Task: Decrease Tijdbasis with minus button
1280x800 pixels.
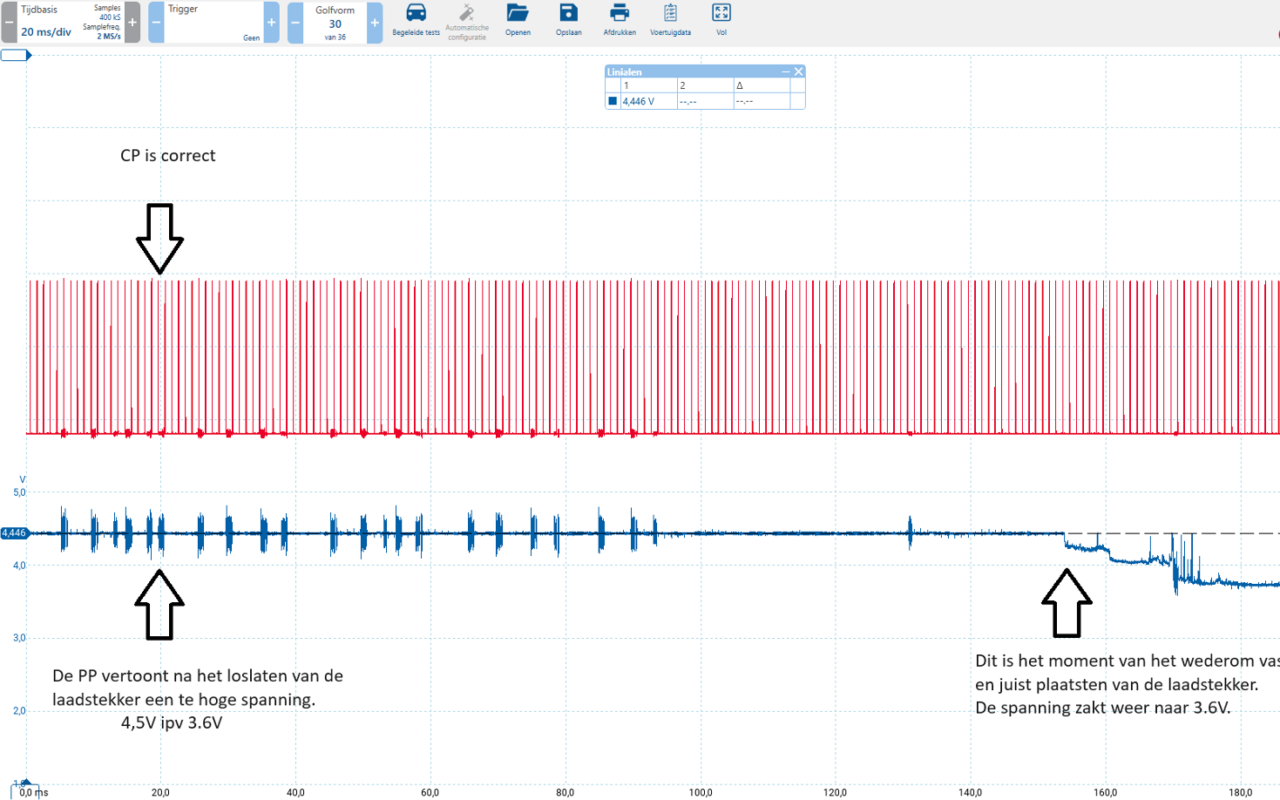Action: pyautogui.click(x=9, y=22)
